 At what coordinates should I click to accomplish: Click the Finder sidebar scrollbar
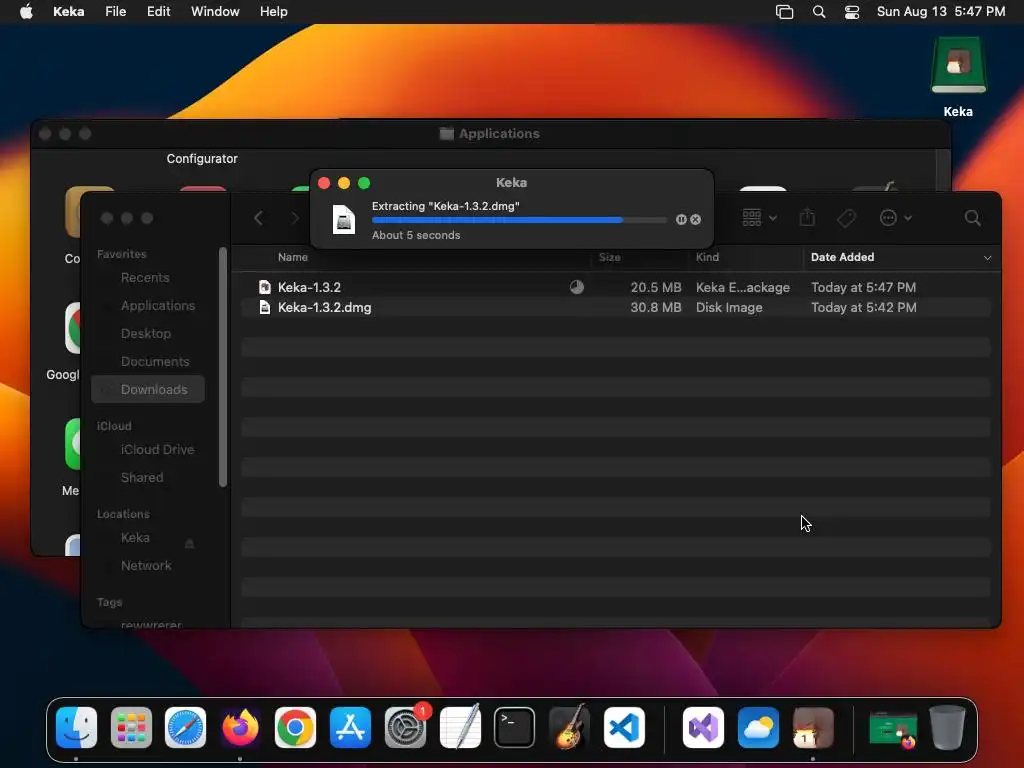click(x=223, y=367)
